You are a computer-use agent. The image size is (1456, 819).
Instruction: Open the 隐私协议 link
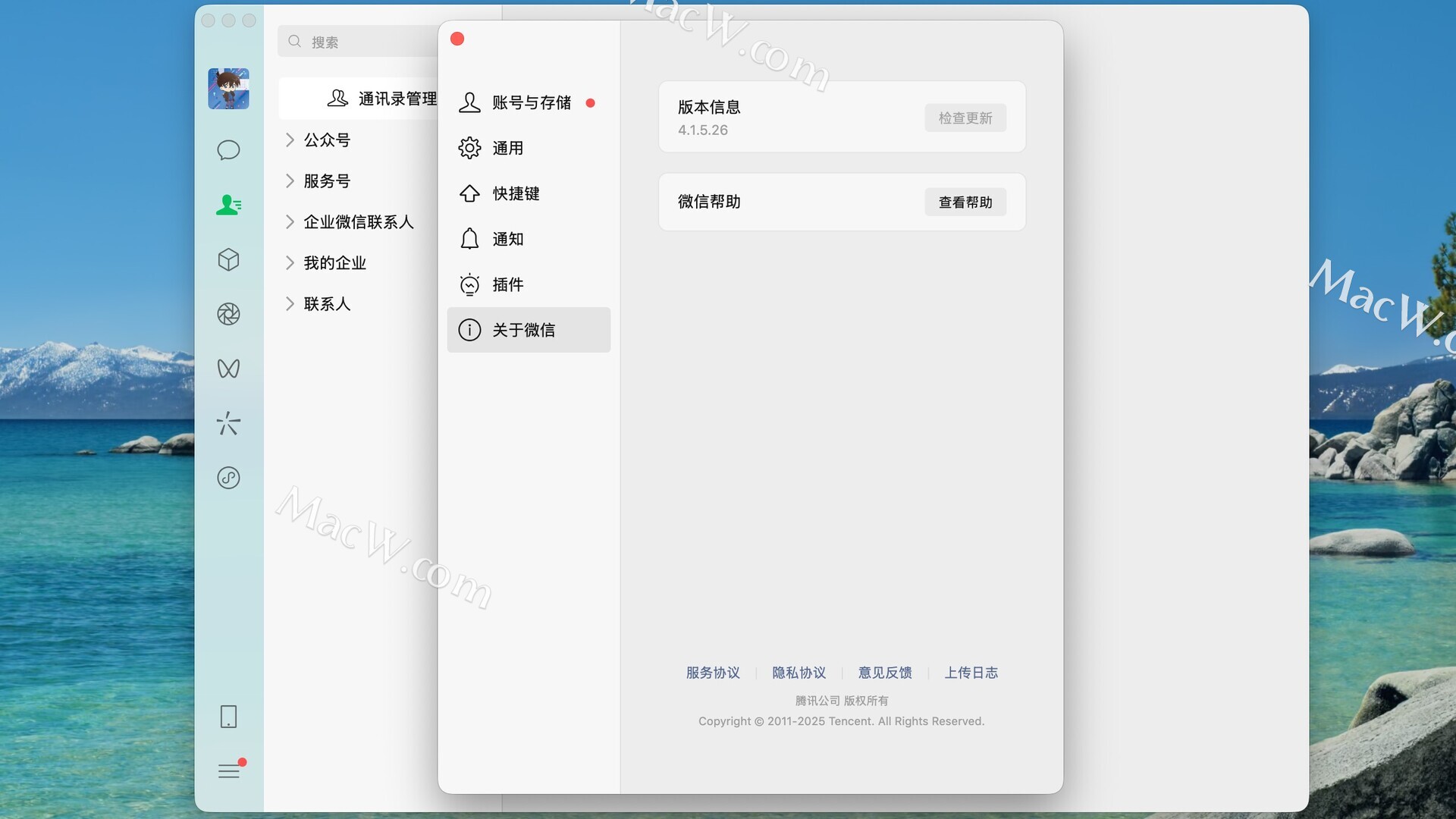pos(799,673)
